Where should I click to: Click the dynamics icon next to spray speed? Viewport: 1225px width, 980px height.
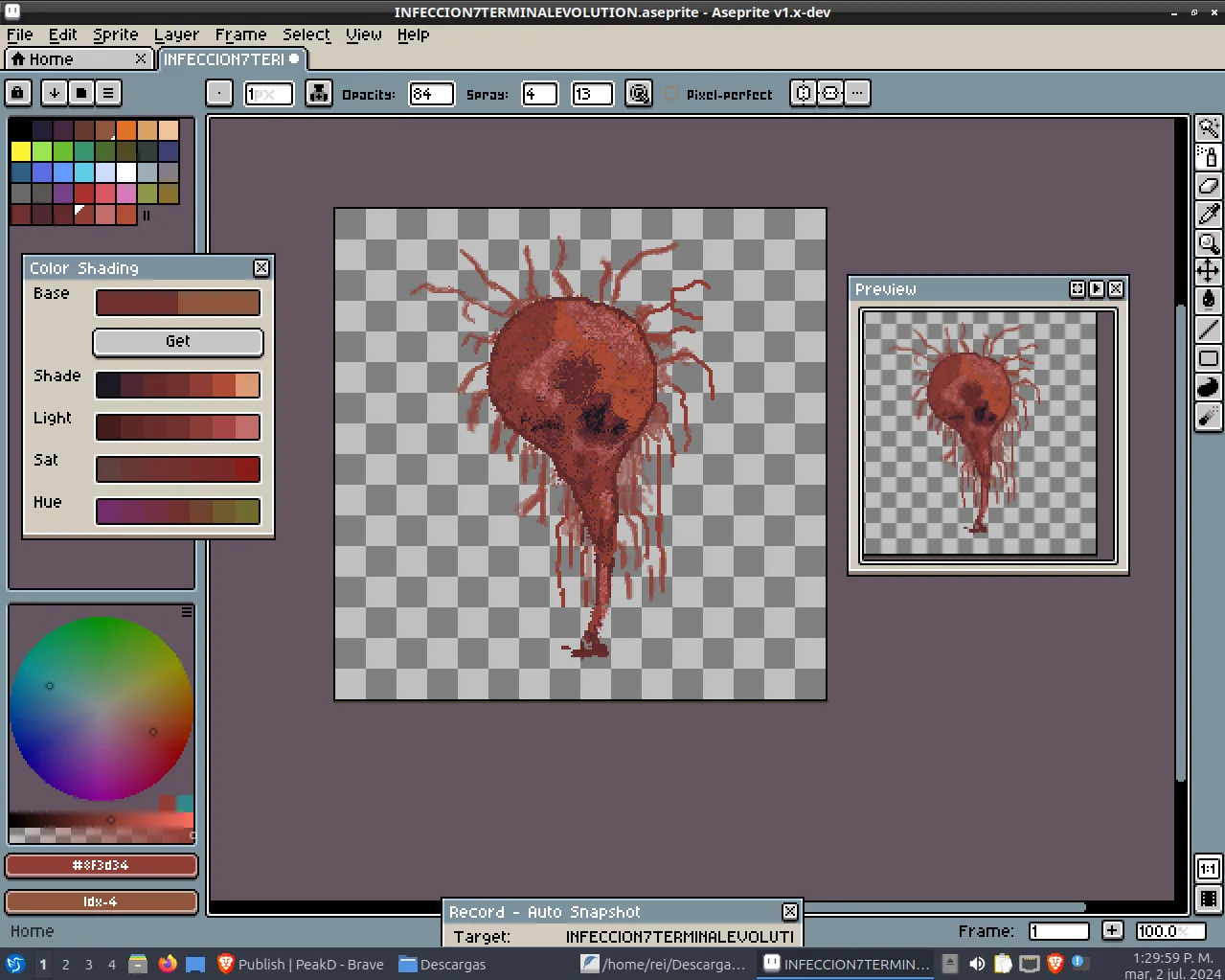(639, 93)
